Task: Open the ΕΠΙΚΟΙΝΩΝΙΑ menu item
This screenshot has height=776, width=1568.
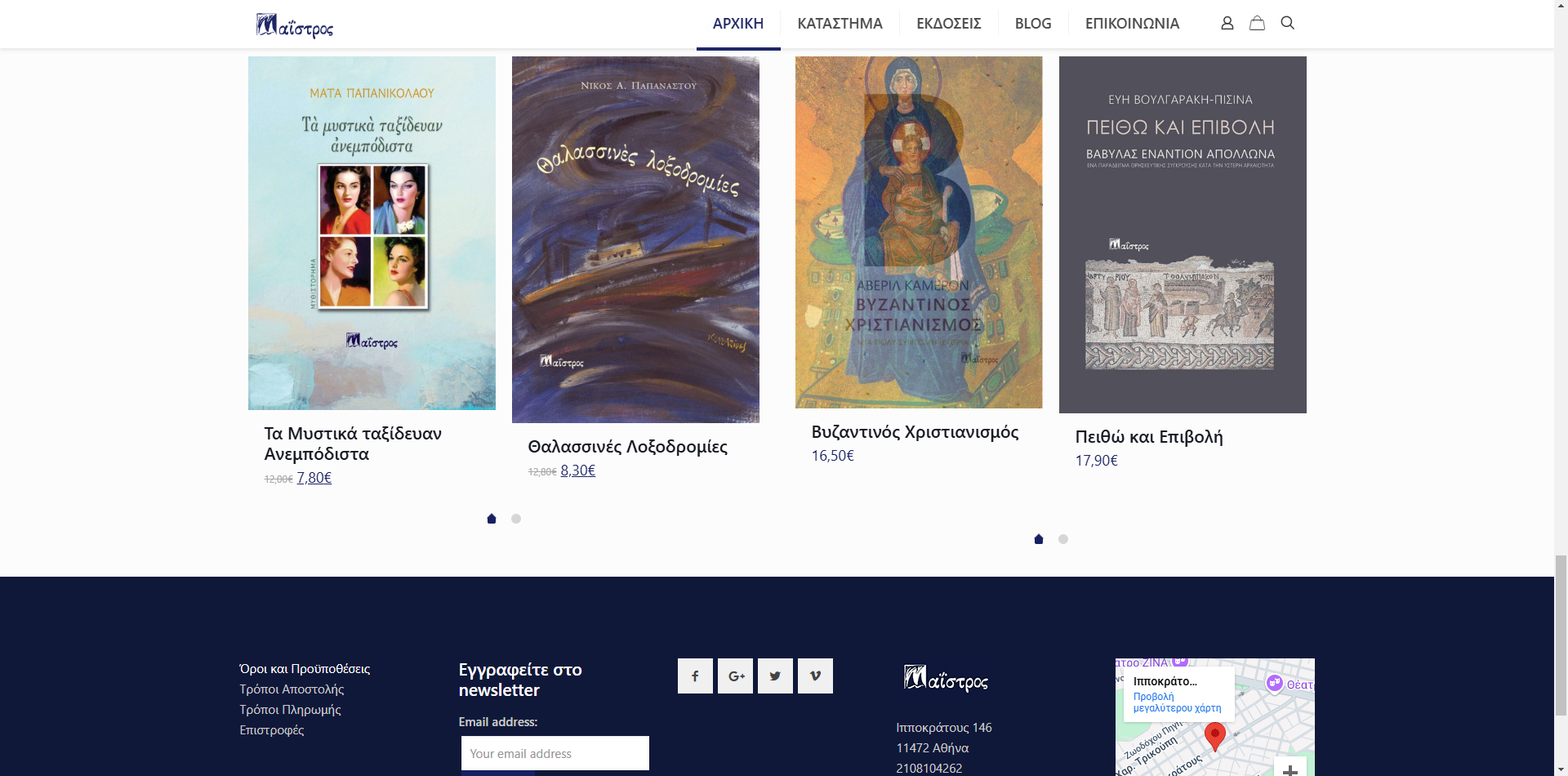Action: [1132, 24]
